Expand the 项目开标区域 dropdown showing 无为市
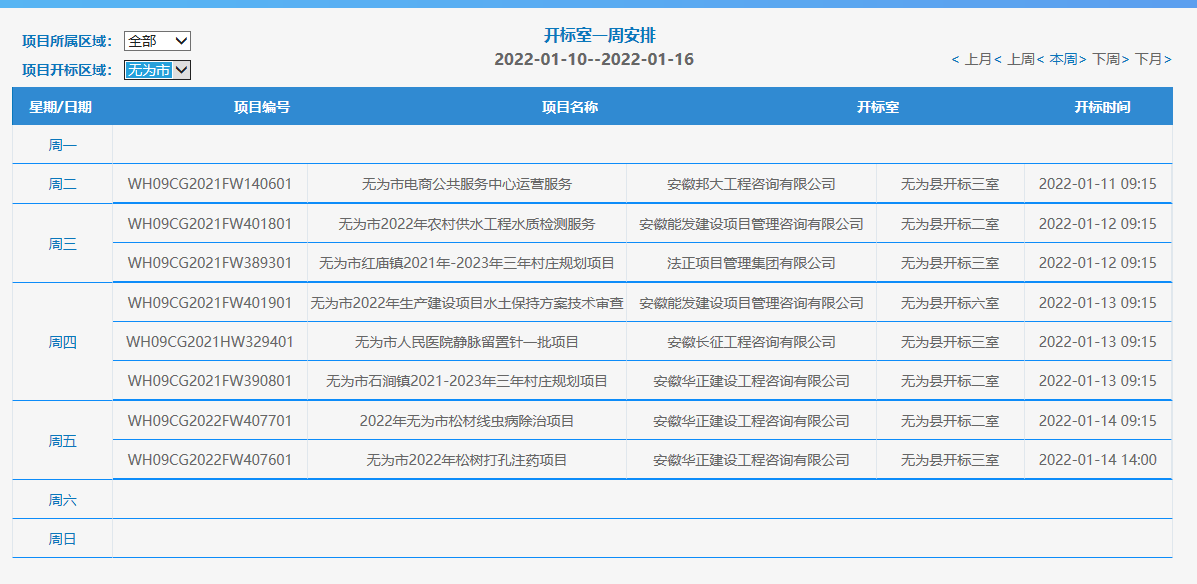 click(157, 70)
